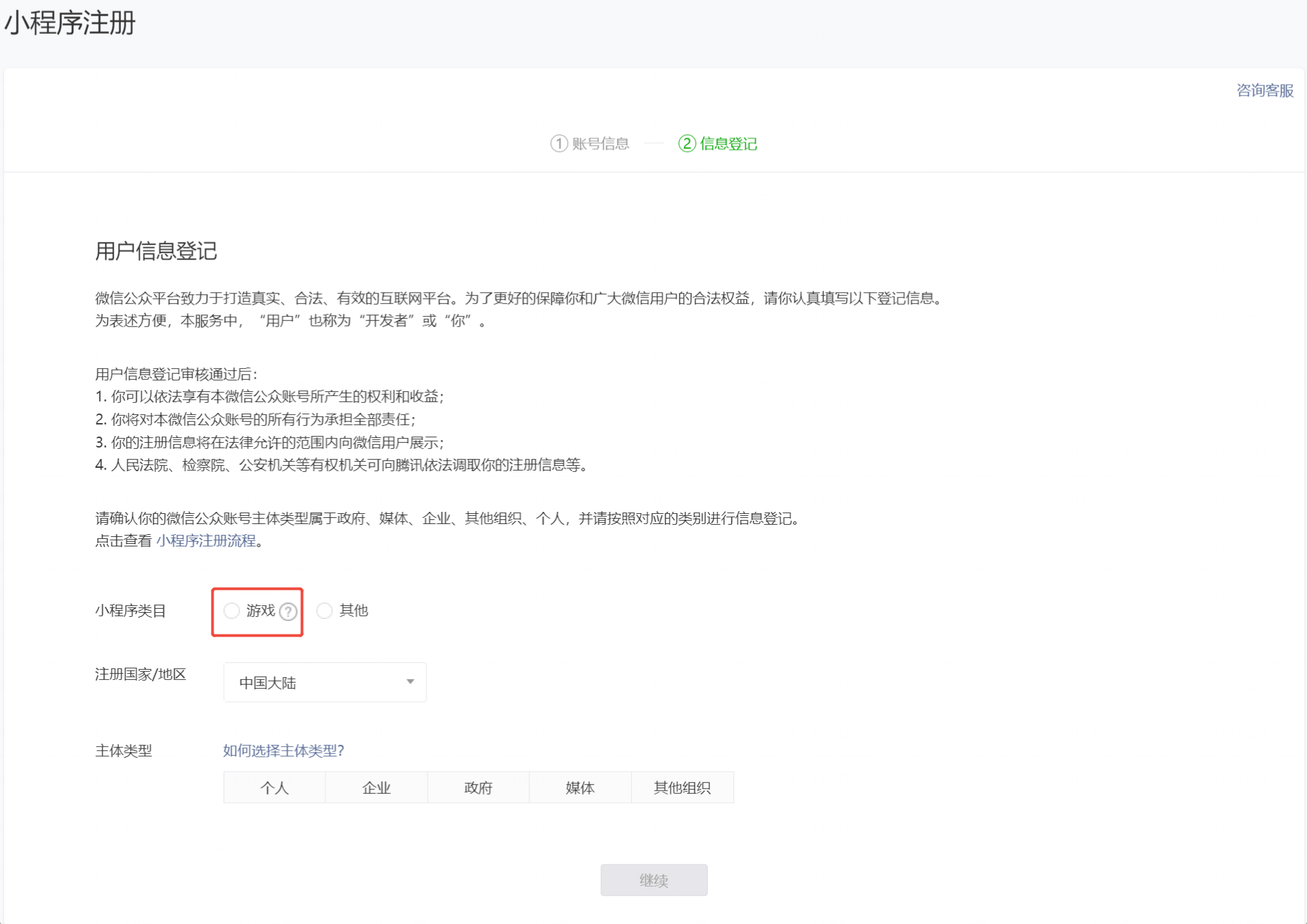Choose the 其他组织 subject type tab
Image resolution: width=1307 pixels, height=924 pixels.
point(682,788)
